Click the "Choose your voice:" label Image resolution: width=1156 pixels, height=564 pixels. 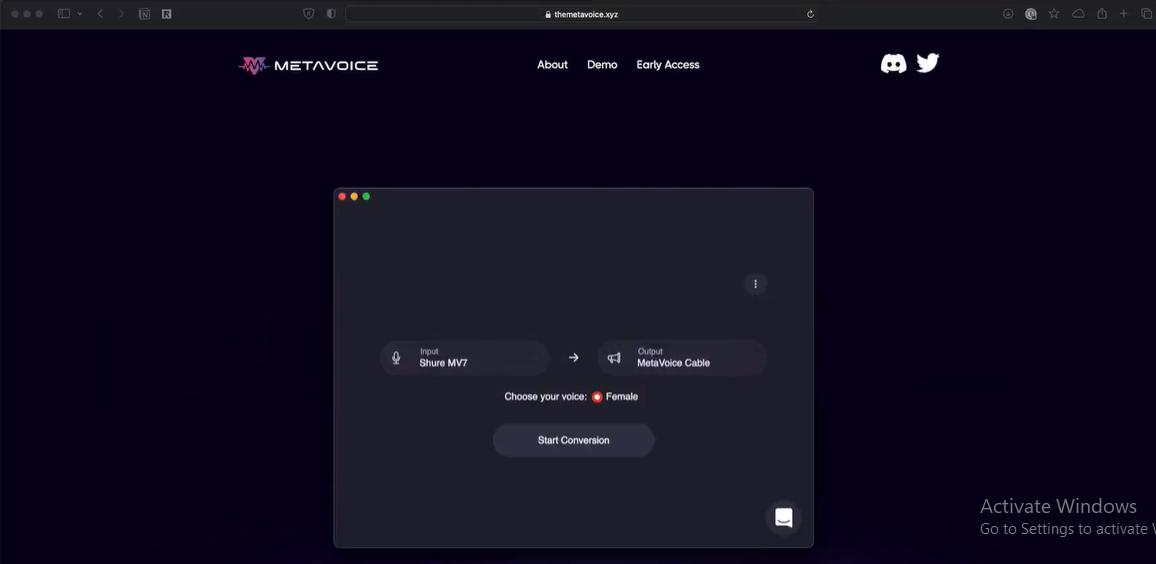click(x=546, y=397)
